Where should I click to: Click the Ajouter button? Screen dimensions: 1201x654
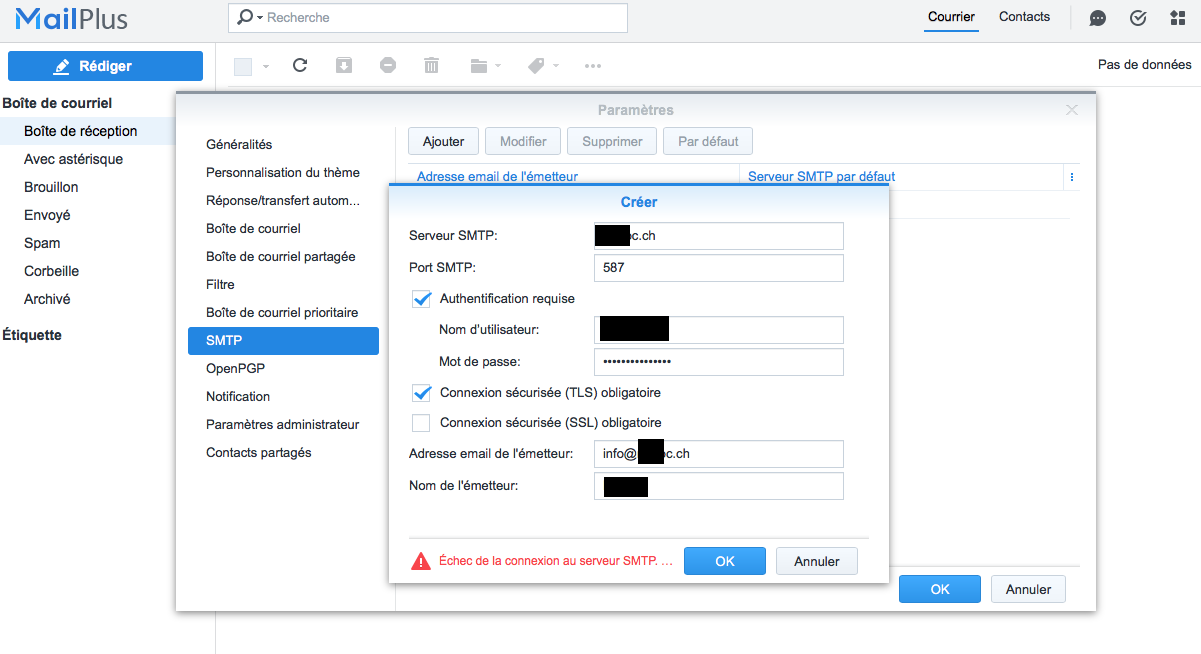pyautogui.click(x=443, y=141)
